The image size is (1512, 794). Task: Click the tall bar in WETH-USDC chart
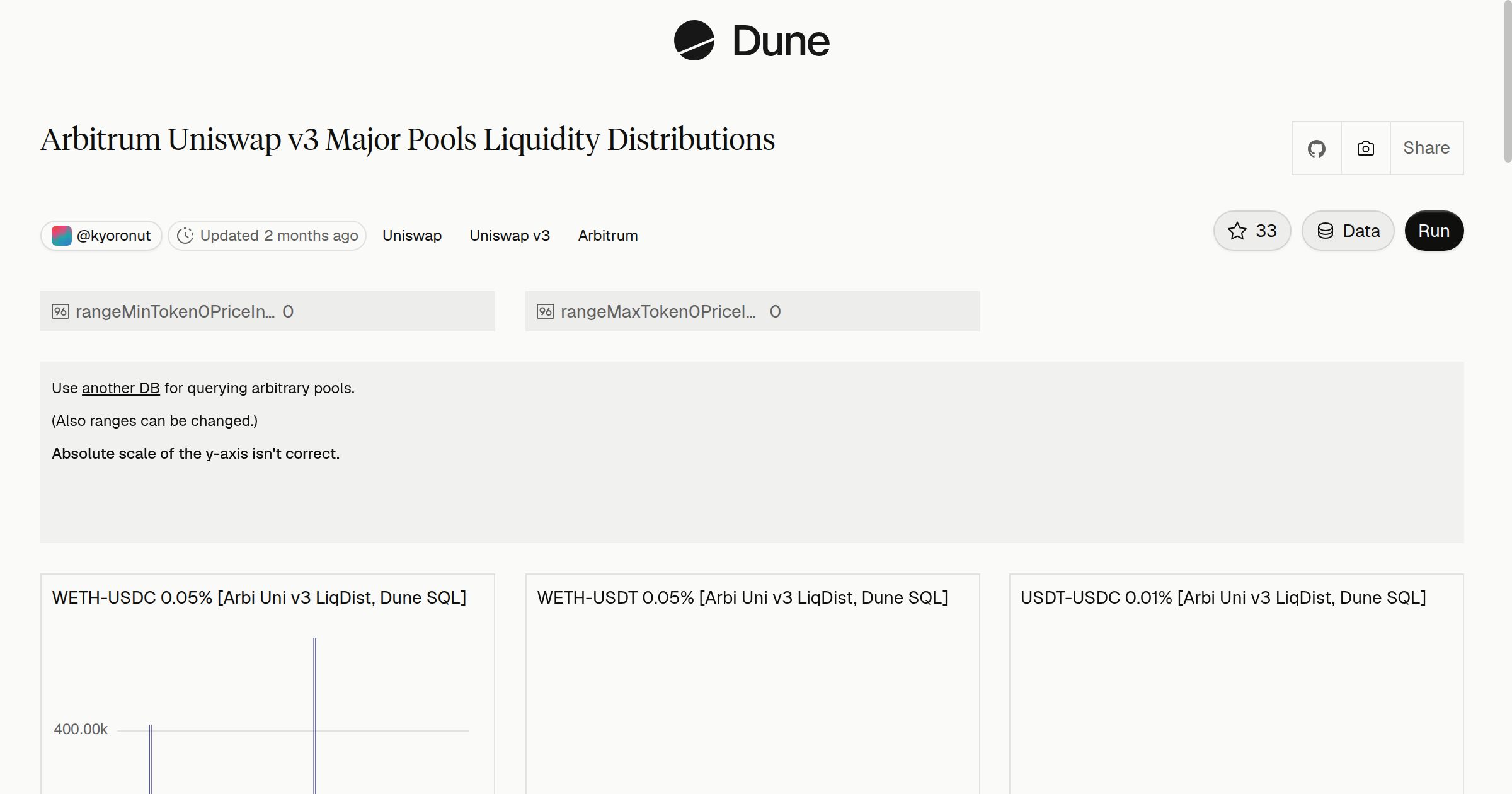tap(314, 716)
